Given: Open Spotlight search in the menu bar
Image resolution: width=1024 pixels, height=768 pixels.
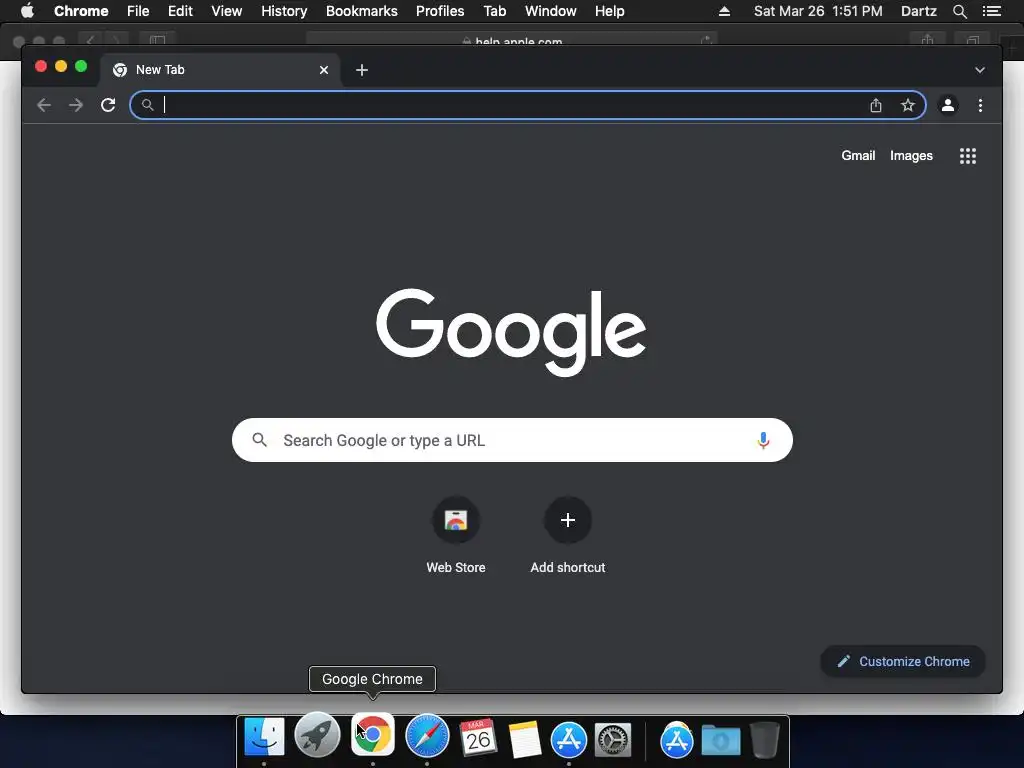Looking at the screenshot, I should pos(959,11).
